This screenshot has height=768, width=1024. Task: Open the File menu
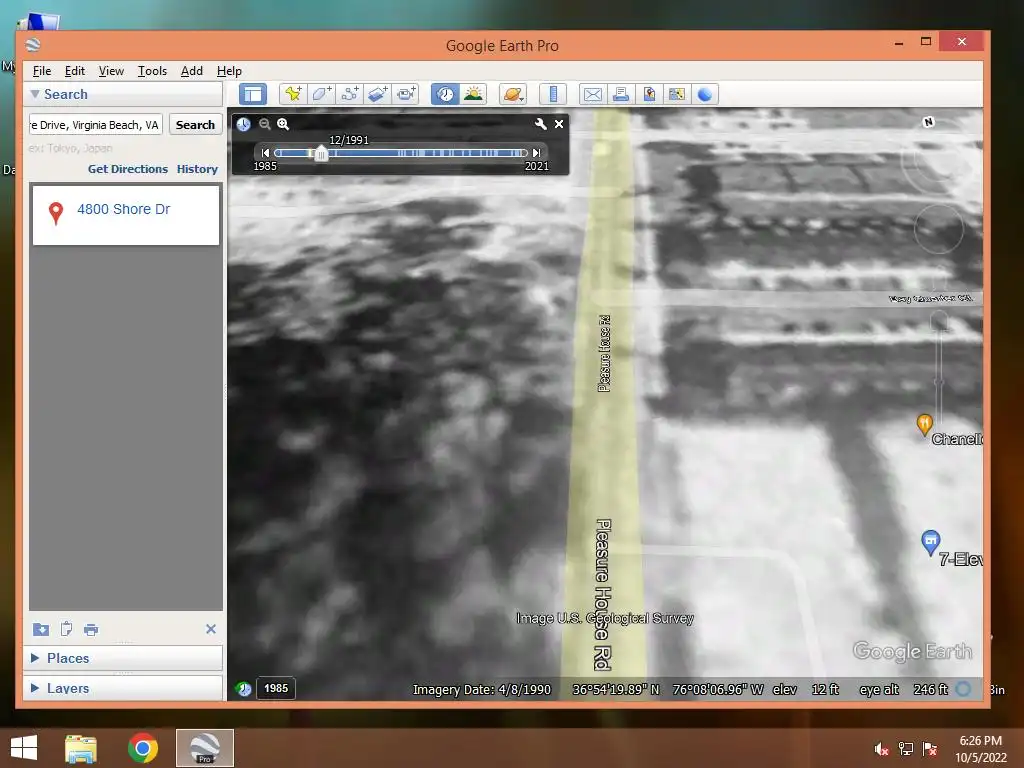pos(42,71)
